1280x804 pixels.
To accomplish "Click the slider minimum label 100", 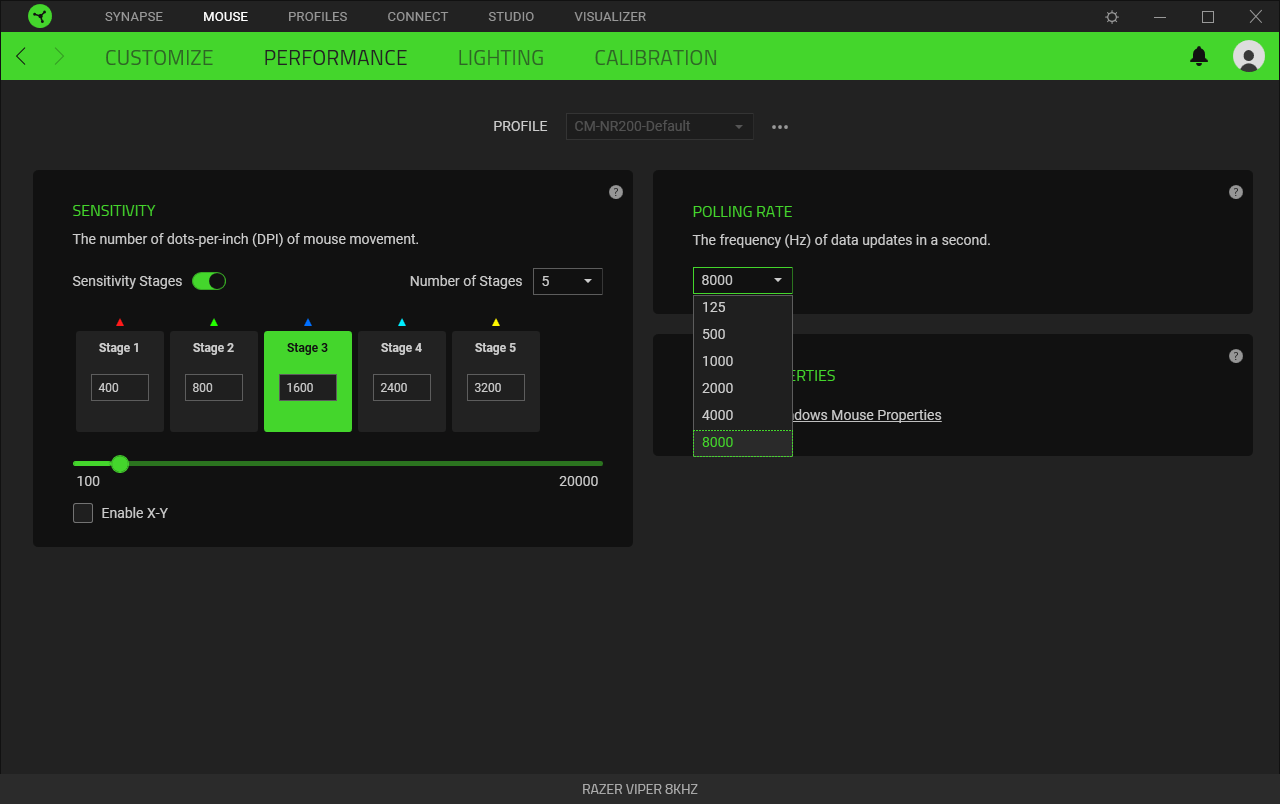I will (x=88, y=481).
